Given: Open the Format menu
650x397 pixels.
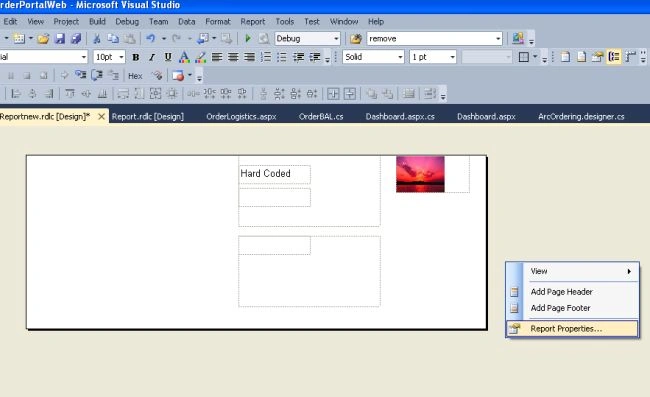Looking at the screenshot, I should pyautogui.click(x=218, y=22).
